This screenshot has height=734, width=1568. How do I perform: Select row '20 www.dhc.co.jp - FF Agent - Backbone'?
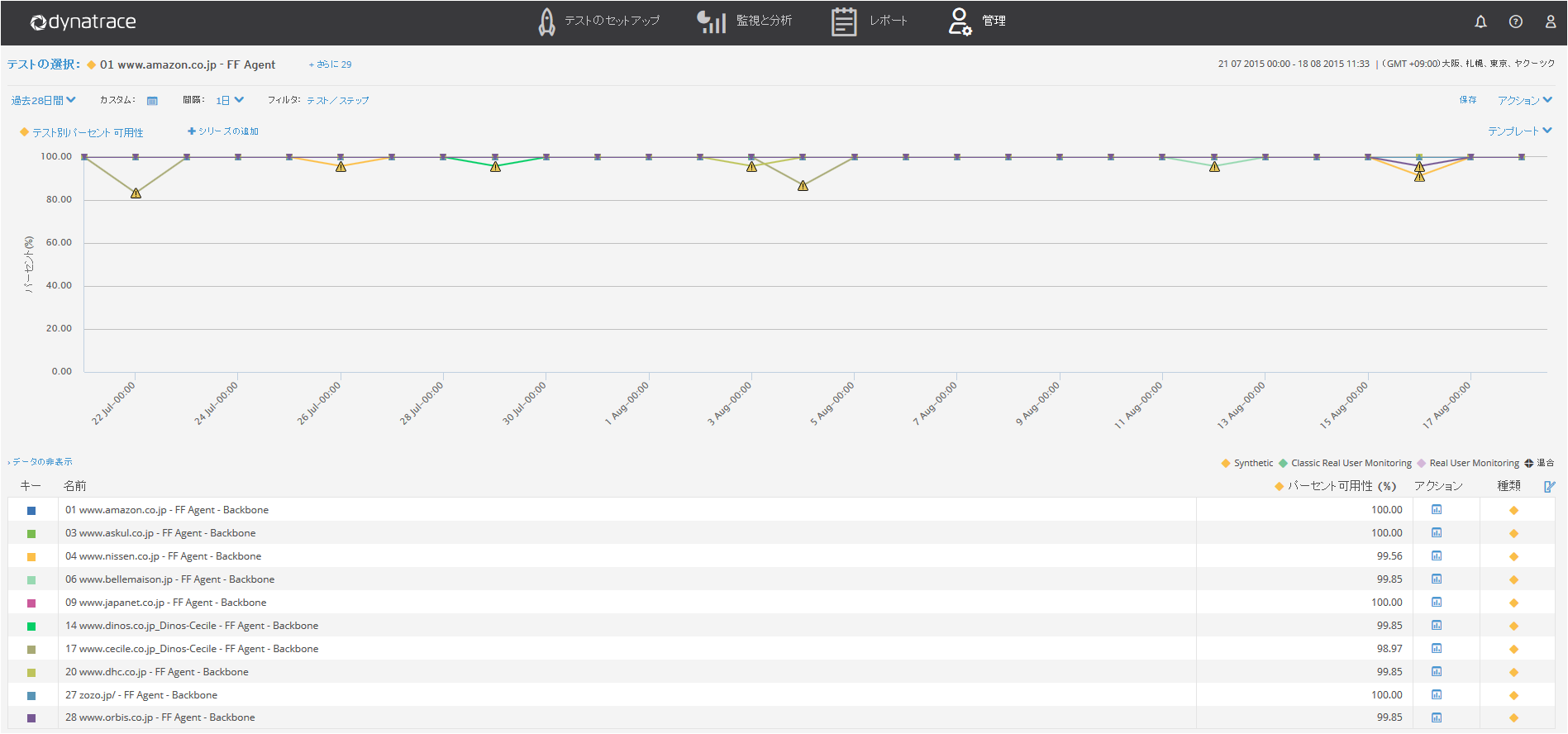click(781, 672)
